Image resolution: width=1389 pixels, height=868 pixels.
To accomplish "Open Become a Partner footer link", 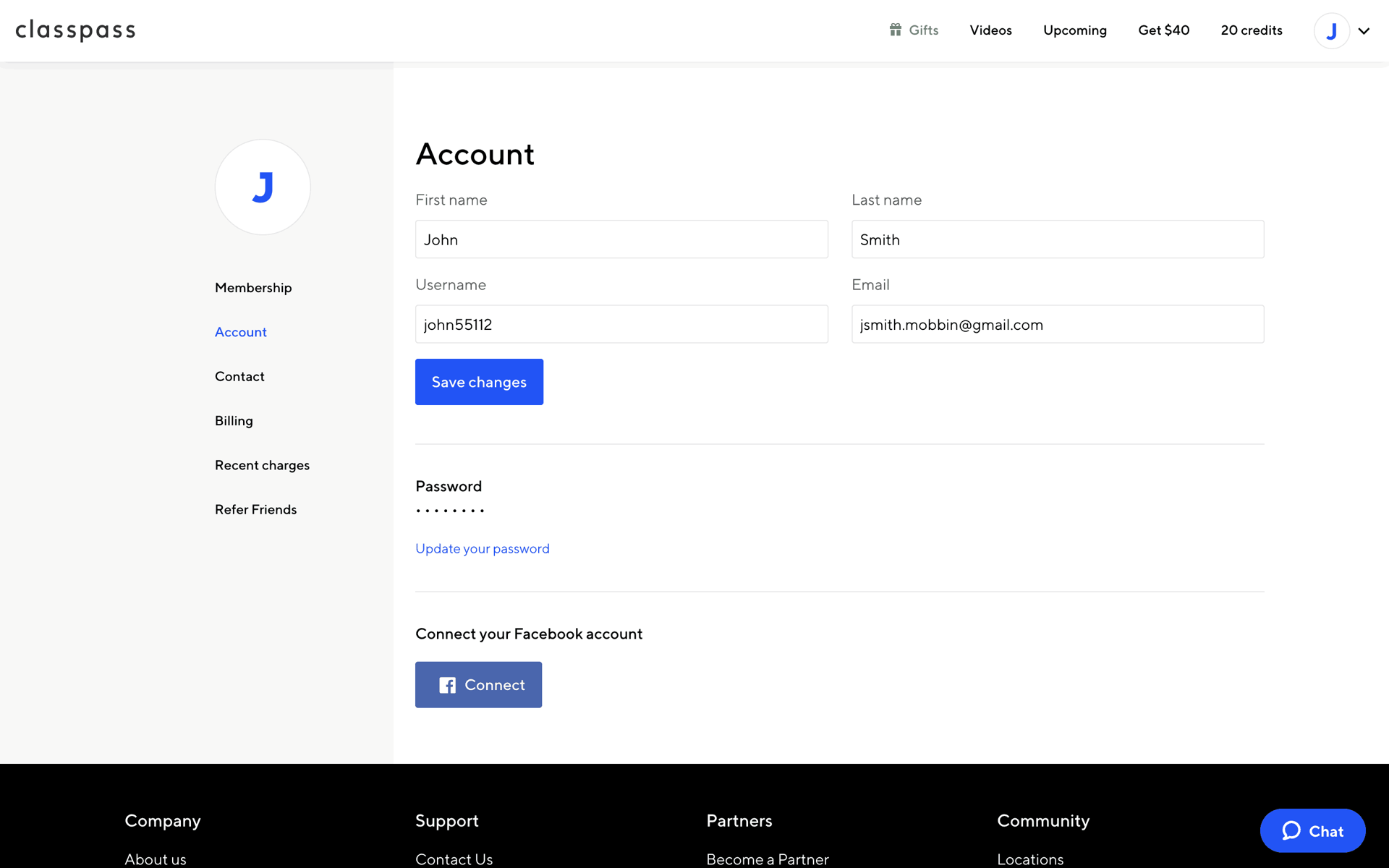I will (x=768, y=859).
